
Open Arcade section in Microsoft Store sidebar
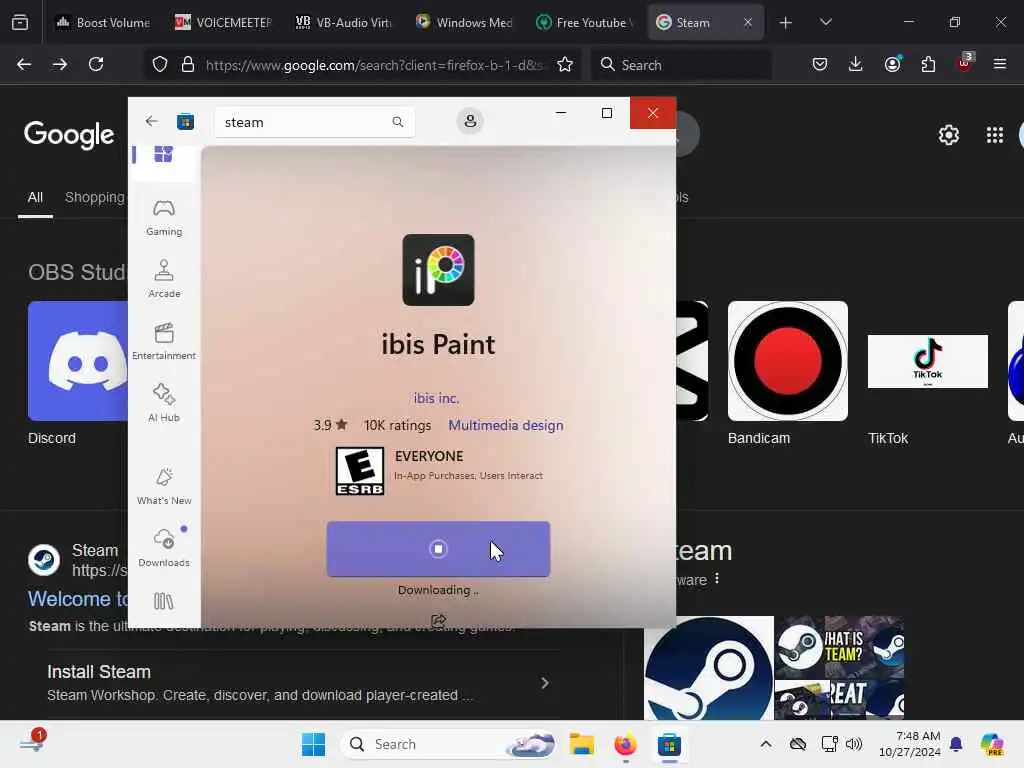(x=164, y=279)
